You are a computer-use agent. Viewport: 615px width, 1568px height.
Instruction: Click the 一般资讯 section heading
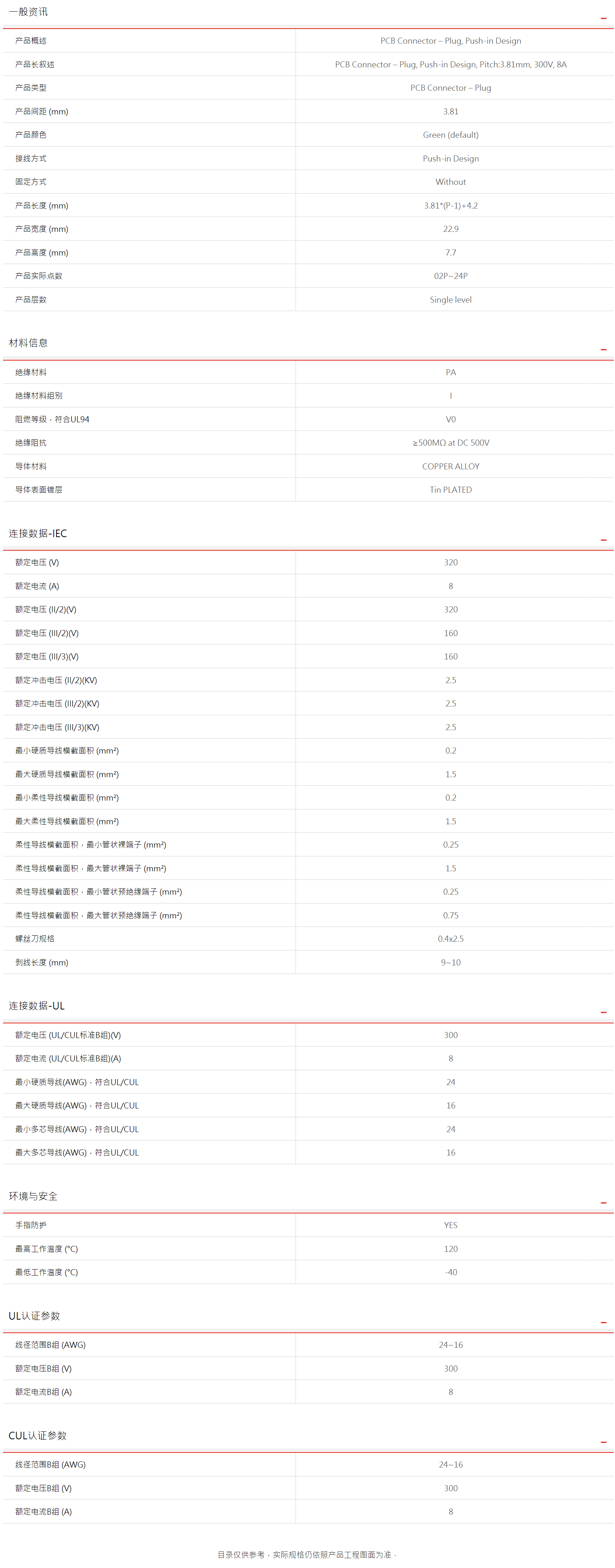click(28, 12)
